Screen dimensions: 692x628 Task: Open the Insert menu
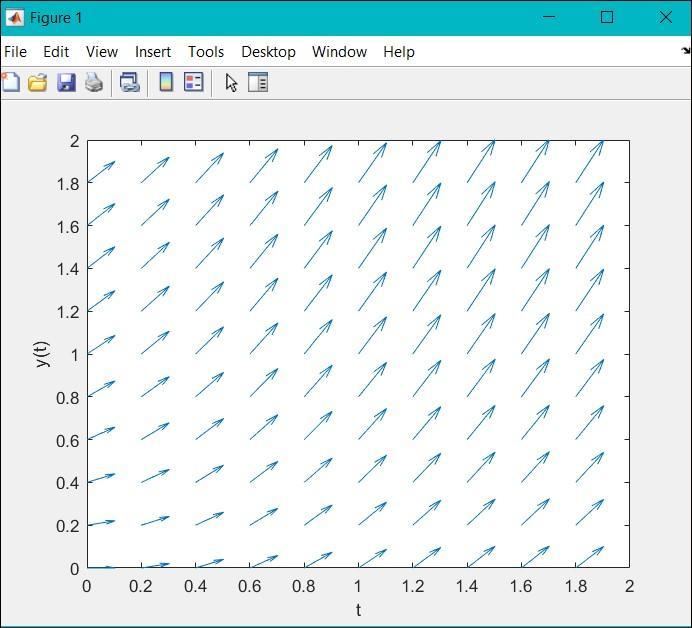[x=153, y=52]
